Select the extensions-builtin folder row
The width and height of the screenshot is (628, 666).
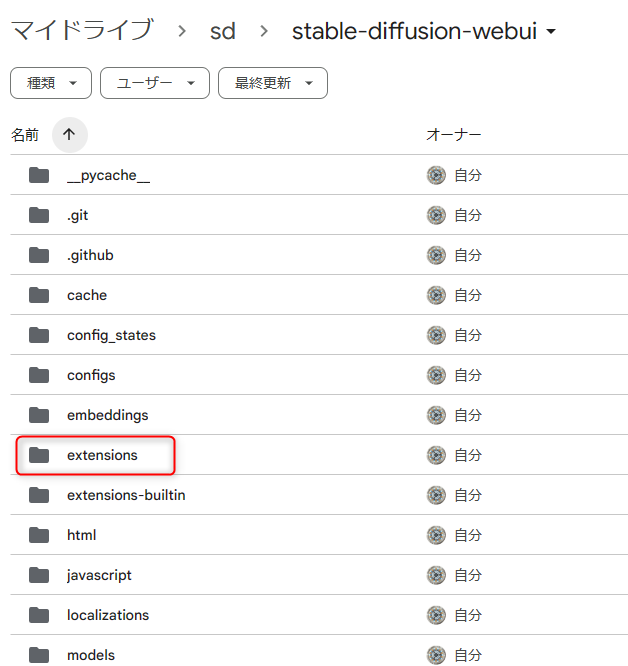point(126,495)
